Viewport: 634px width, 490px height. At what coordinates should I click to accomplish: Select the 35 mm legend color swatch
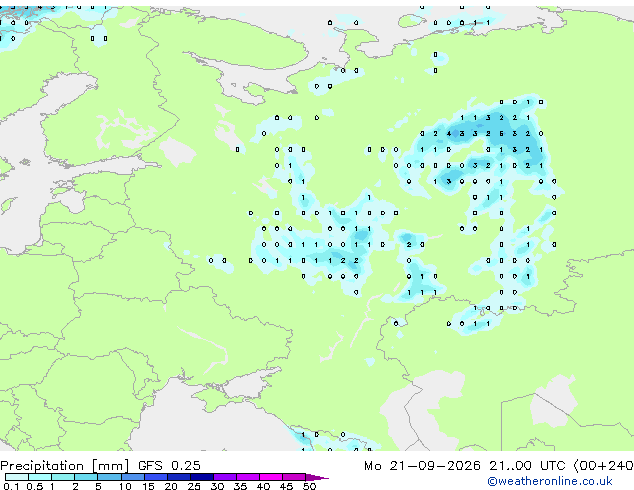[248, 477]
